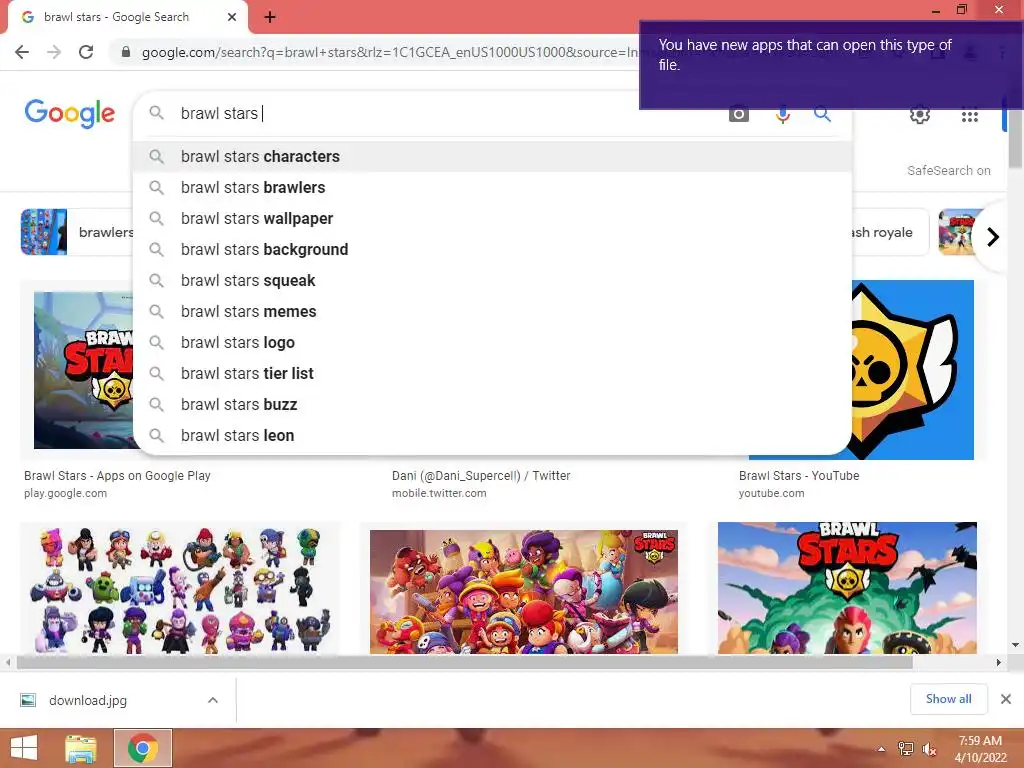Click the SafeSearch on label
The image size is (1024, 768).
948,170
